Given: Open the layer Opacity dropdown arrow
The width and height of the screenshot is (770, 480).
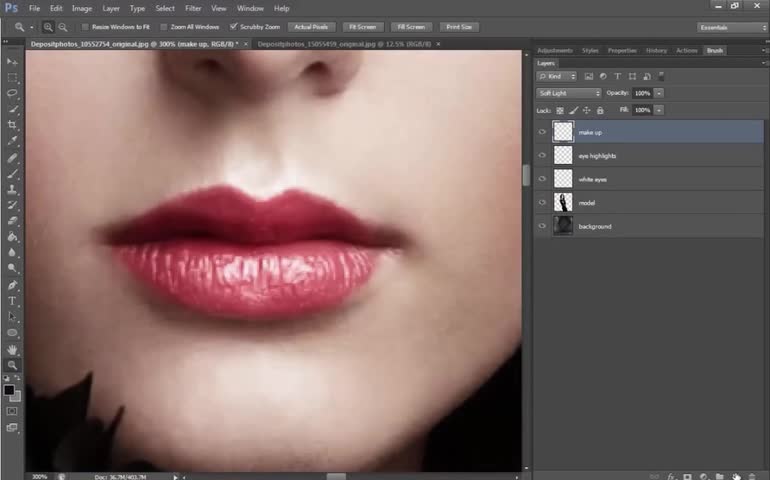Looking at the screenshot, I should coord(659,93).
